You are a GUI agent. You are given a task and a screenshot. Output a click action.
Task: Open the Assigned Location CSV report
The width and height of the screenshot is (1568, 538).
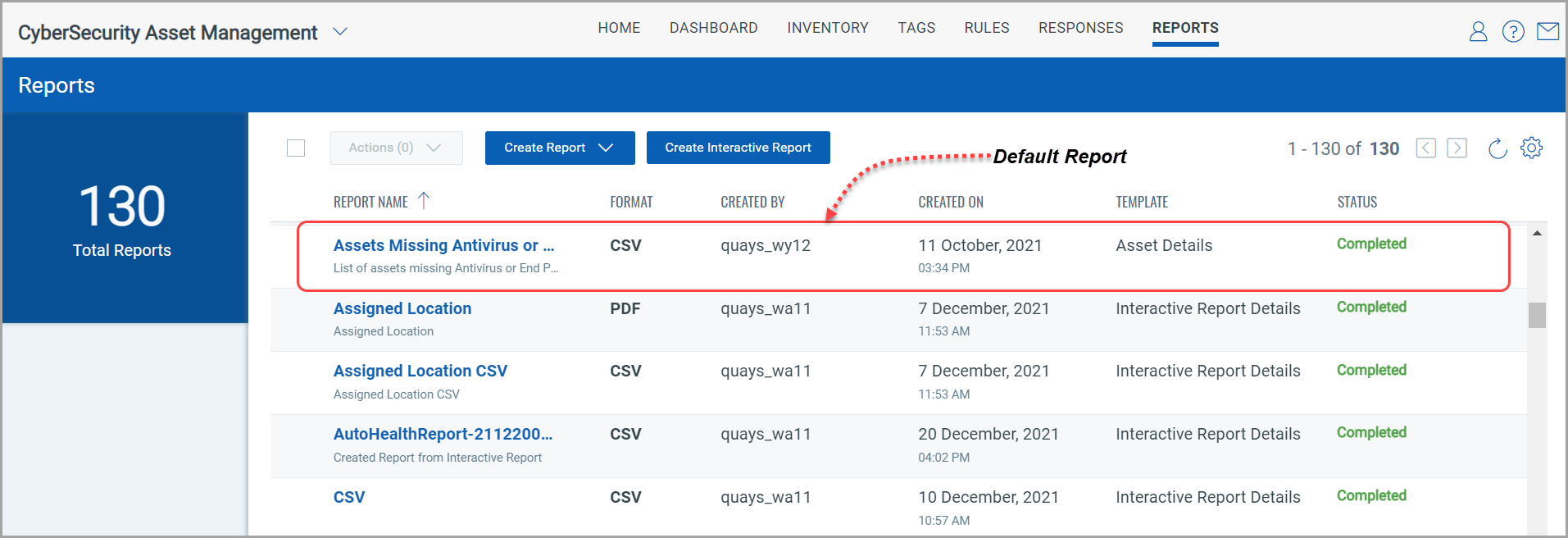(420, 371)
